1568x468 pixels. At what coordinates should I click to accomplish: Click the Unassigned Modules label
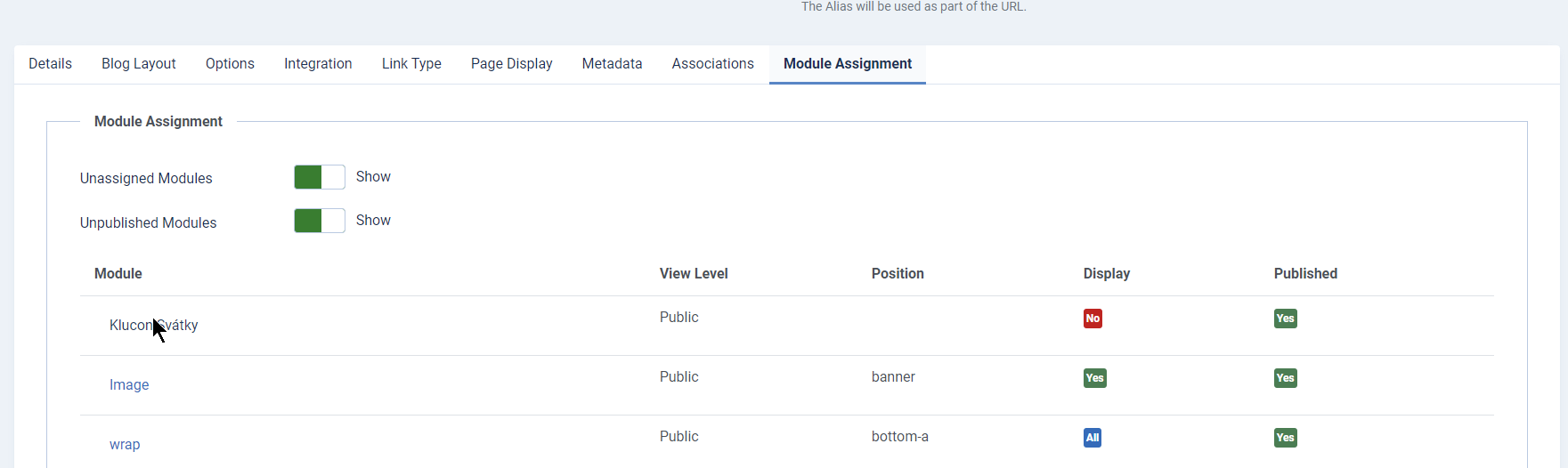click(146, 179)
